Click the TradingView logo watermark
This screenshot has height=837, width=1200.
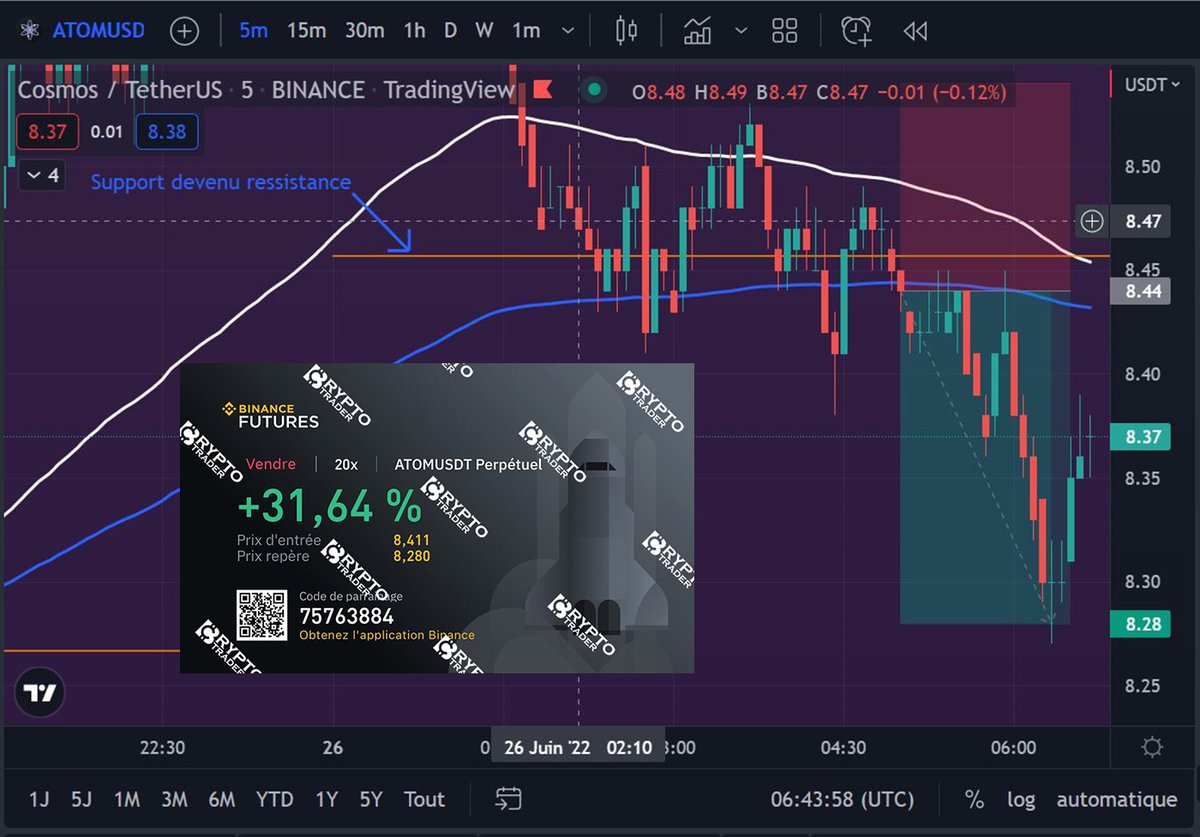pos(38,692)
